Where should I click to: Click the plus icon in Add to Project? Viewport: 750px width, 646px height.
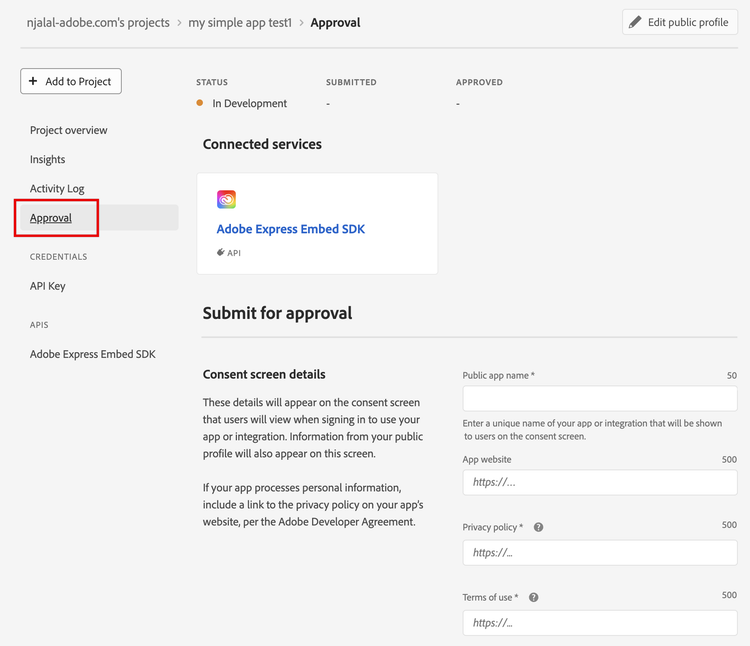33,81
